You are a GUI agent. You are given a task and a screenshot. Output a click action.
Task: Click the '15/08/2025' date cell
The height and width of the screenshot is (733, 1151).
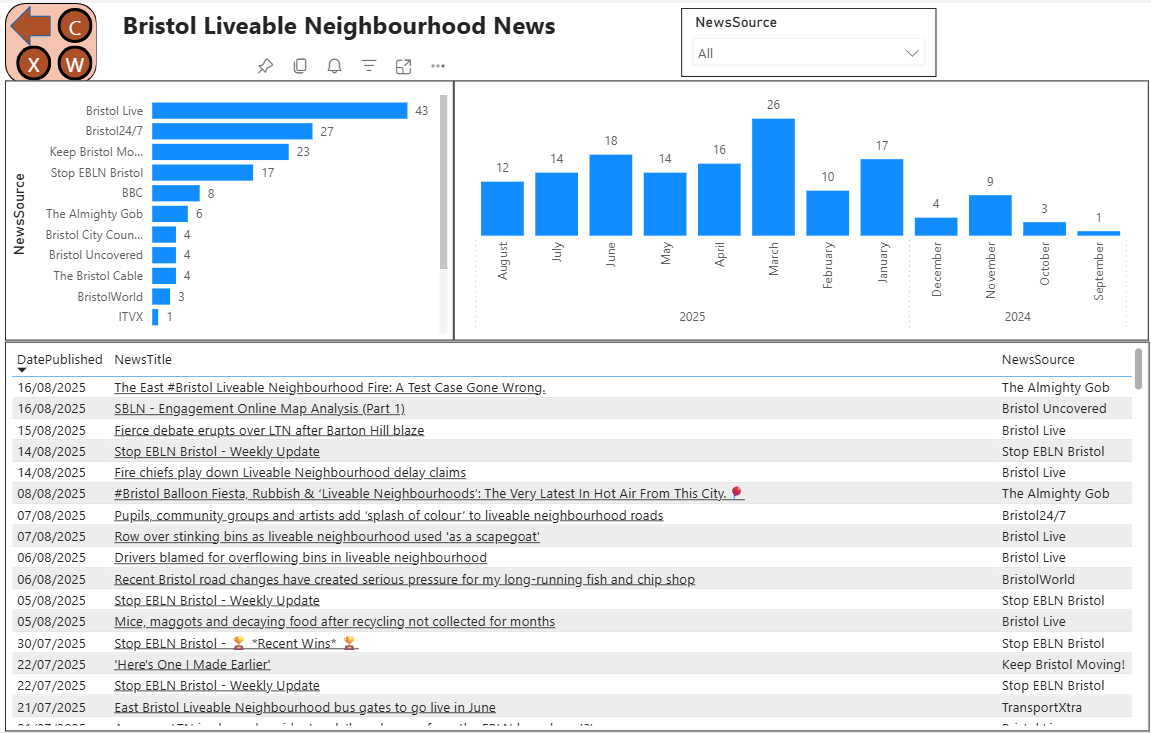tap(51, 431)
